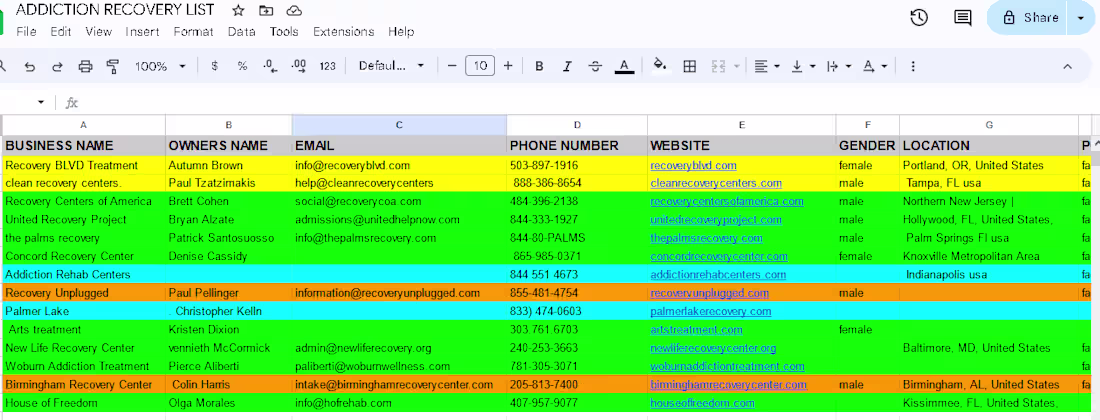
Task: Open more number formats 123
Action: (x=328, y=66)
